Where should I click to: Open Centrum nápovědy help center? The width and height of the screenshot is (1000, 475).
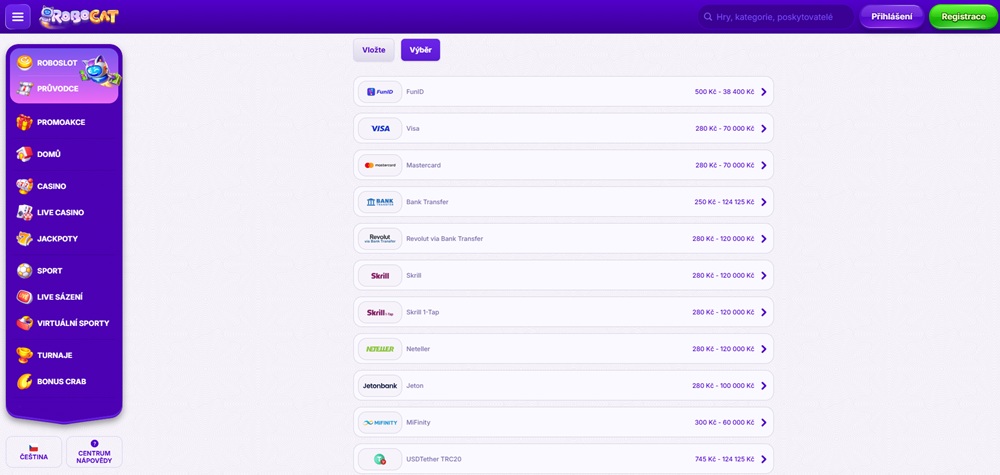pos(94,452)
